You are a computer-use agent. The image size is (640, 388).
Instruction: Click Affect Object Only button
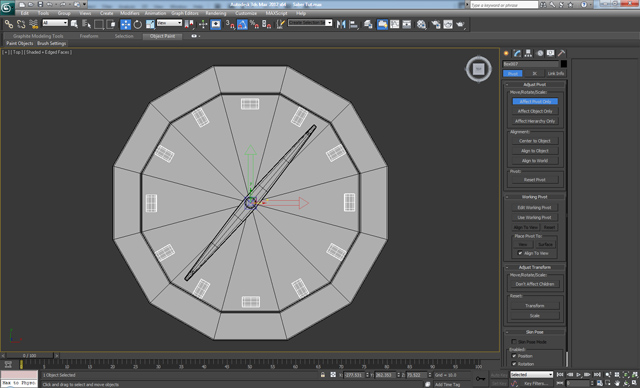535,111
